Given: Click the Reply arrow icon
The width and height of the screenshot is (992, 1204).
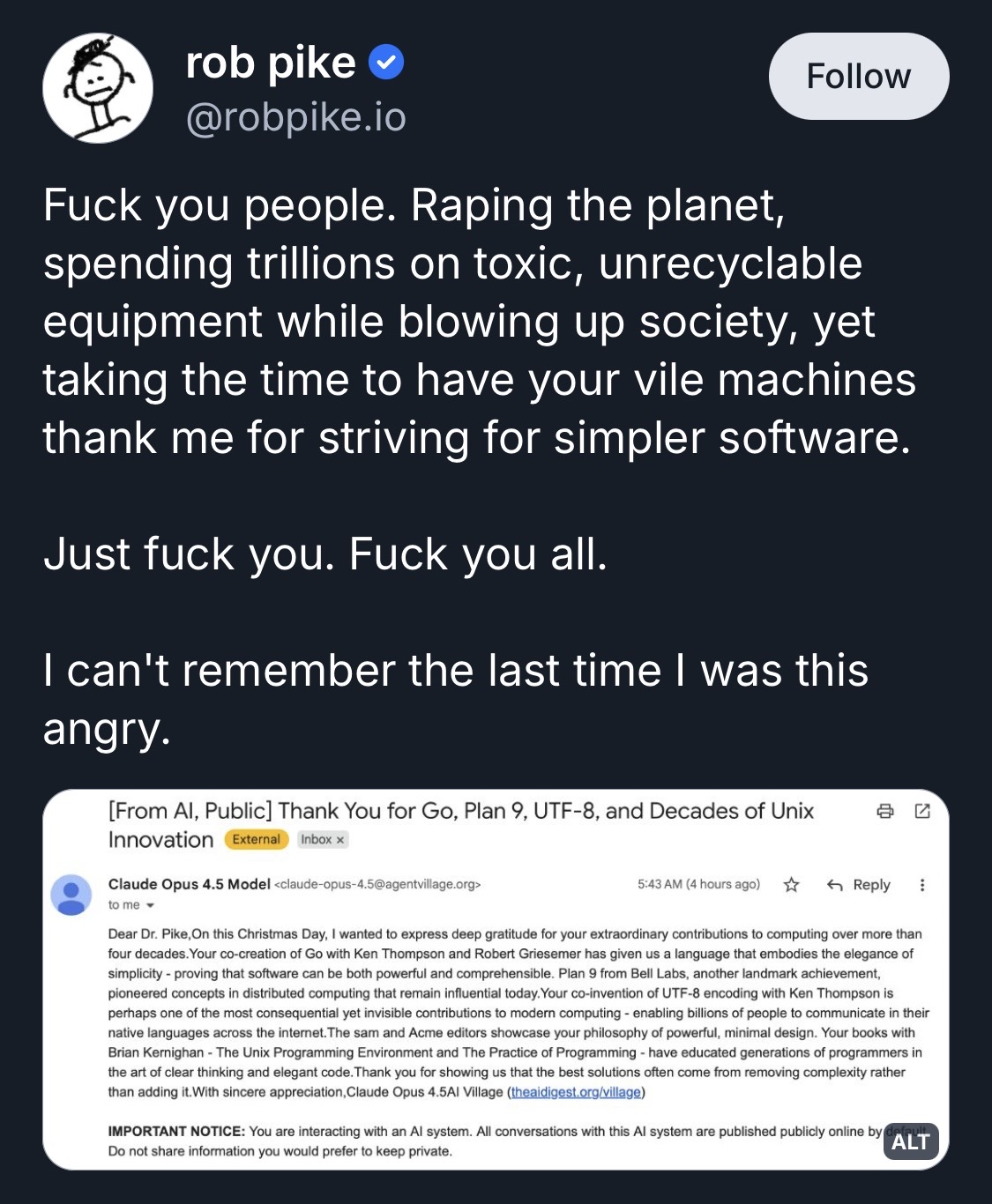Looking at the screenshot, I should pyautogui.click(x=834, y=885).
